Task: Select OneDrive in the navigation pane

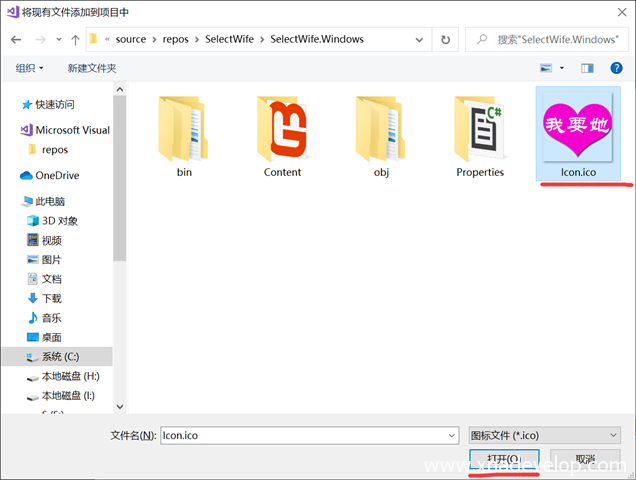Action: tap(56, 175)
